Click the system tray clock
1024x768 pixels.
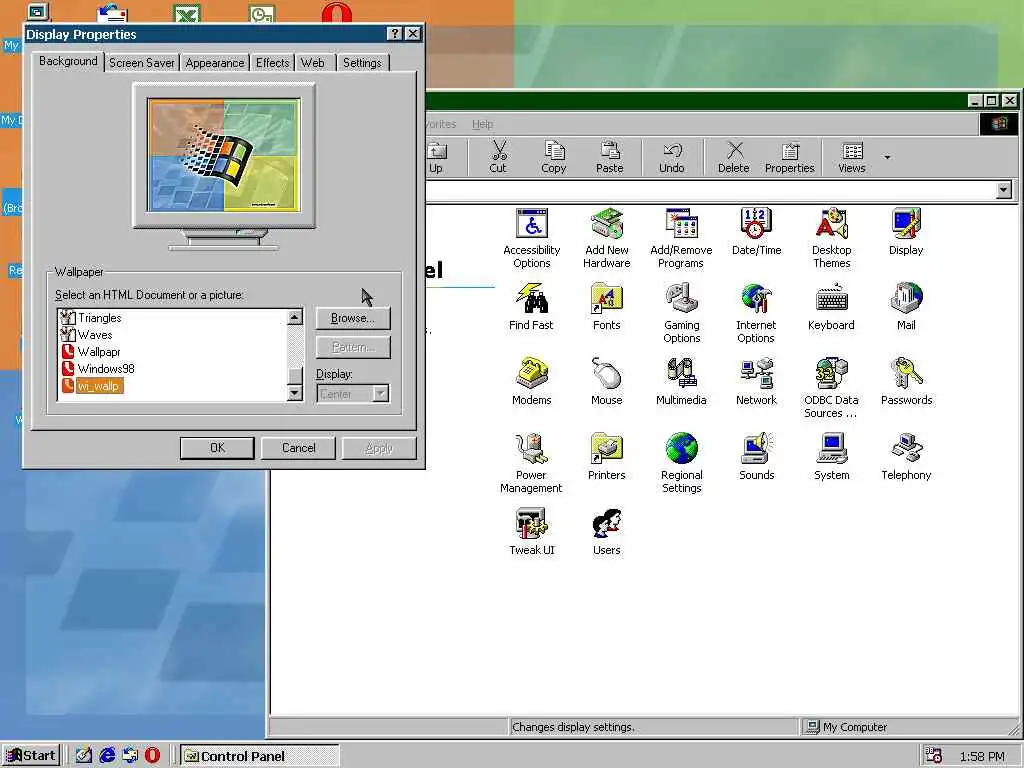click(x=982, y=756)
